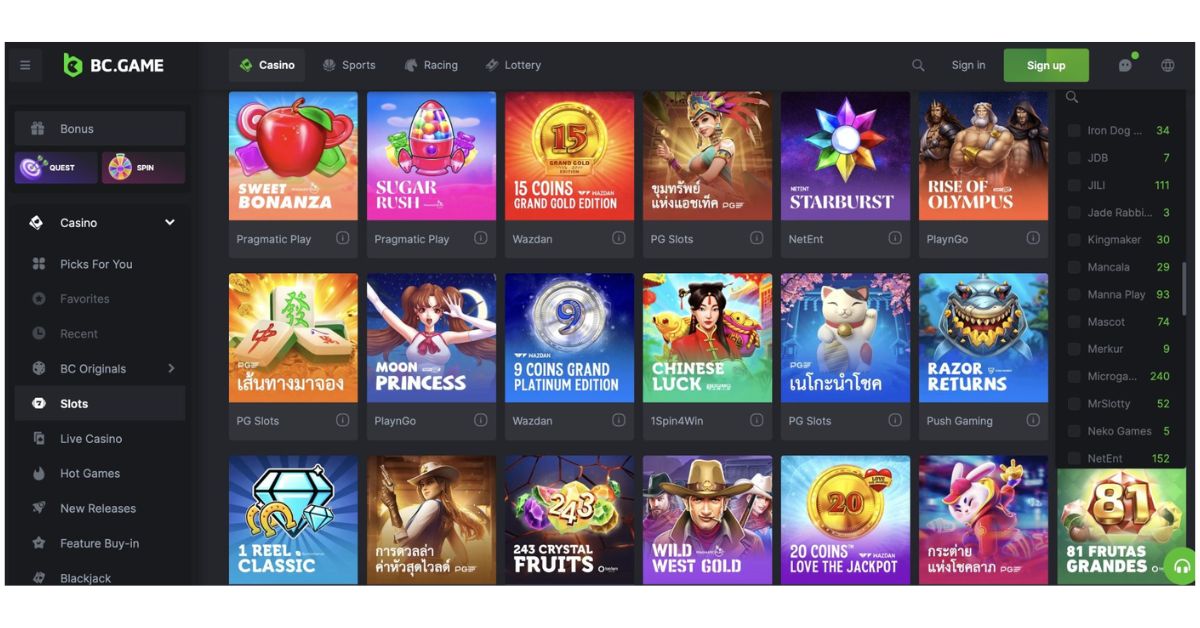Open the Sweet Bonanza game thumbnail
This screenshot has height=628, width=1200.
coord(293,156)
